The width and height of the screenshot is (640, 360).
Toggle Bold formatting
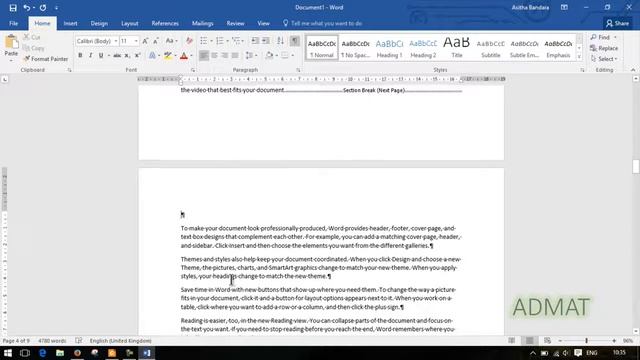point(80,56)
